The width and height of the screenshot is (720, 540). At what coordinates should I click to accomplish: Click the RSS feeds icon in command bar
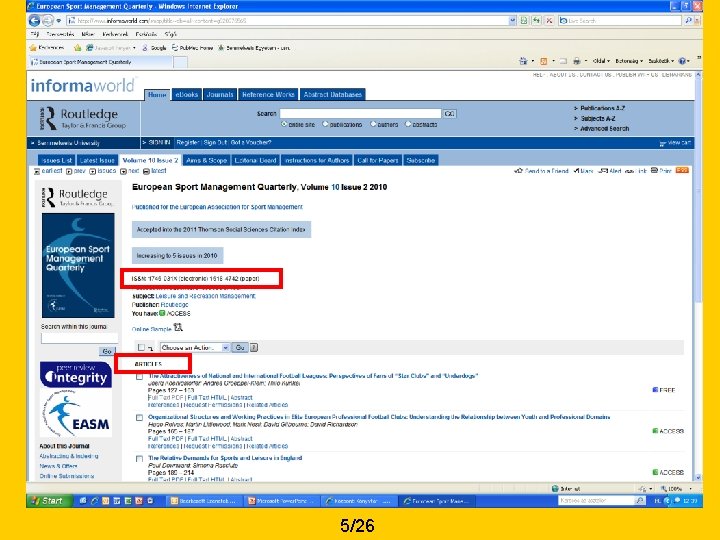(544, 61)
